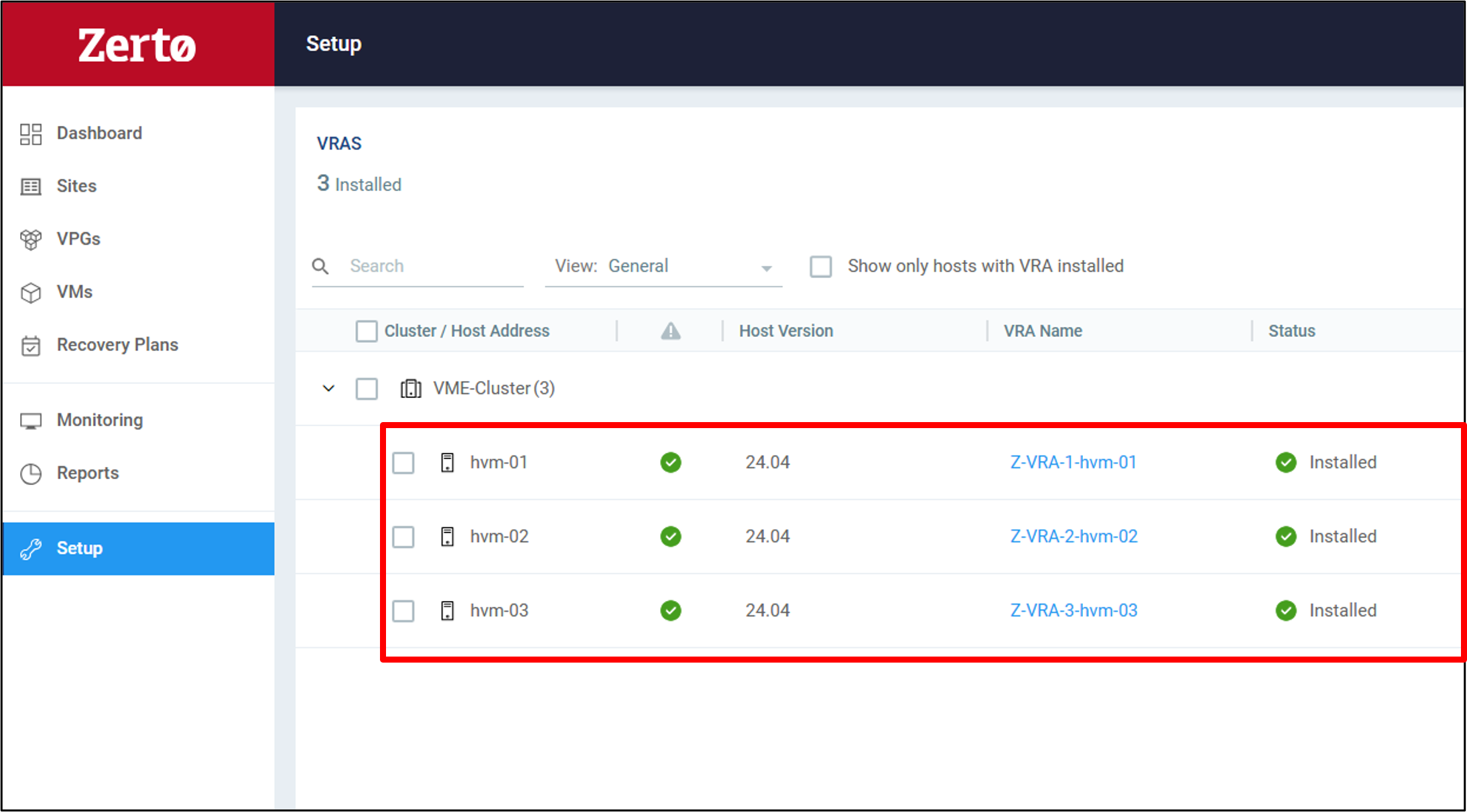Viewport: 1467px width, 812px height.
Task: Click the Installed status text for hvm-01
Action: point(1342,462)
